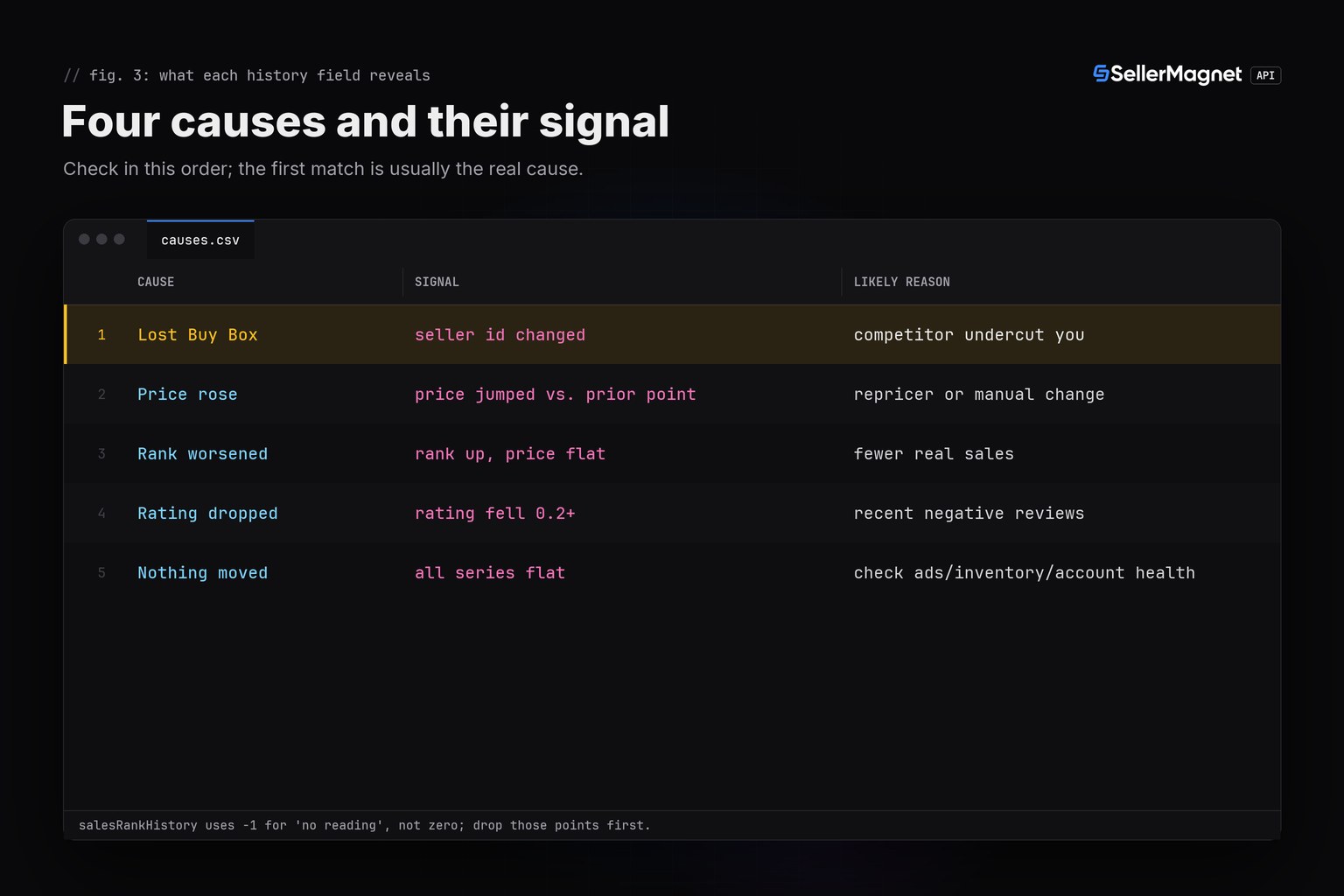This screenshot has height=896, width=1344.
Task: Select the 'Nothing moved' cause cell
Action: tap(203, 573)
